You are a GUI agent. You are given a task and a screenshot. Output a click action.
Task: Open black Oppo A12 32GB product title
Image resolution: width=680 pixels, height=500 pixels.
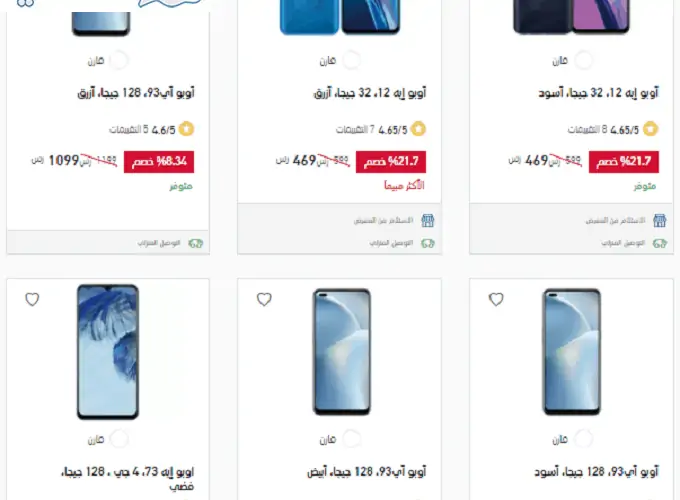click(x=598, y=93)
